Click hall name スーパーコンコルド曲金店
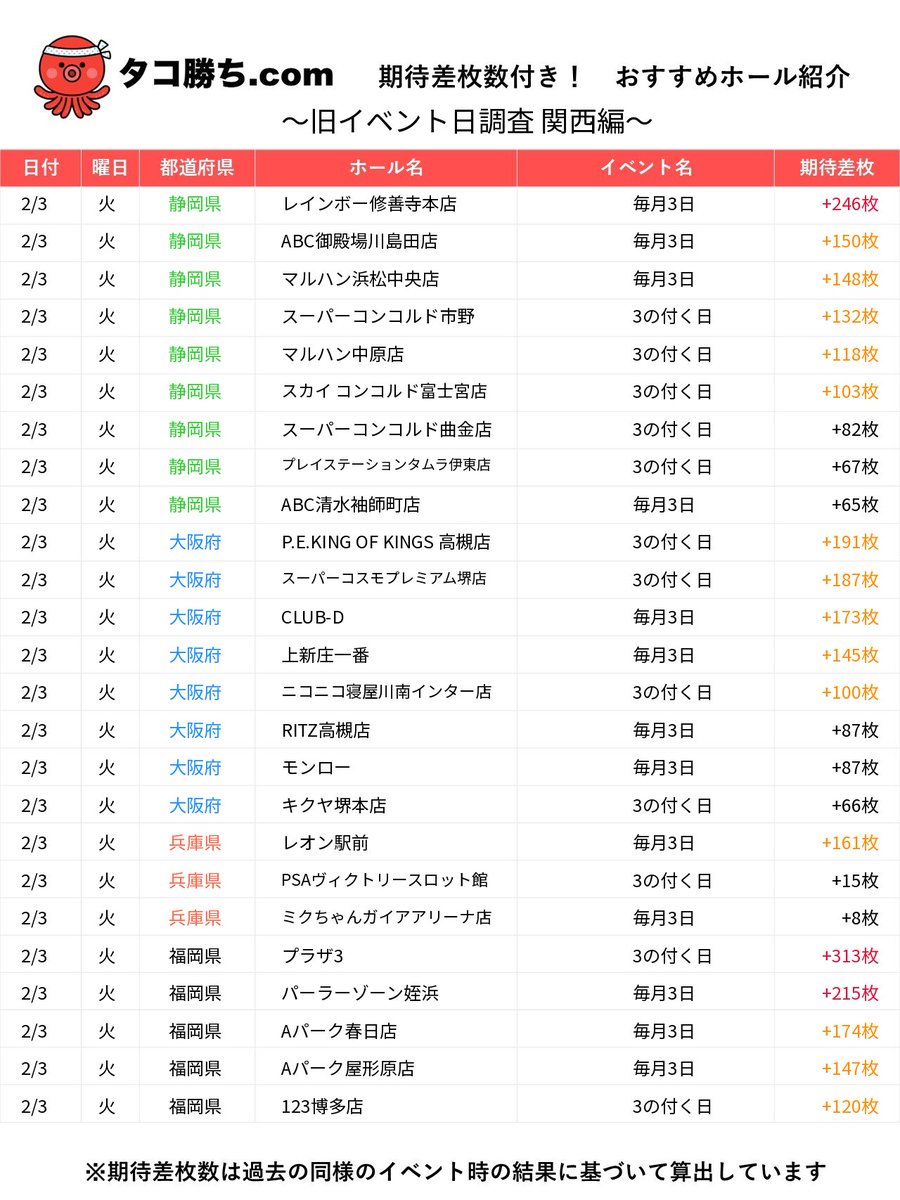This screenshot has width=900, height=1200. click(387, 430)
